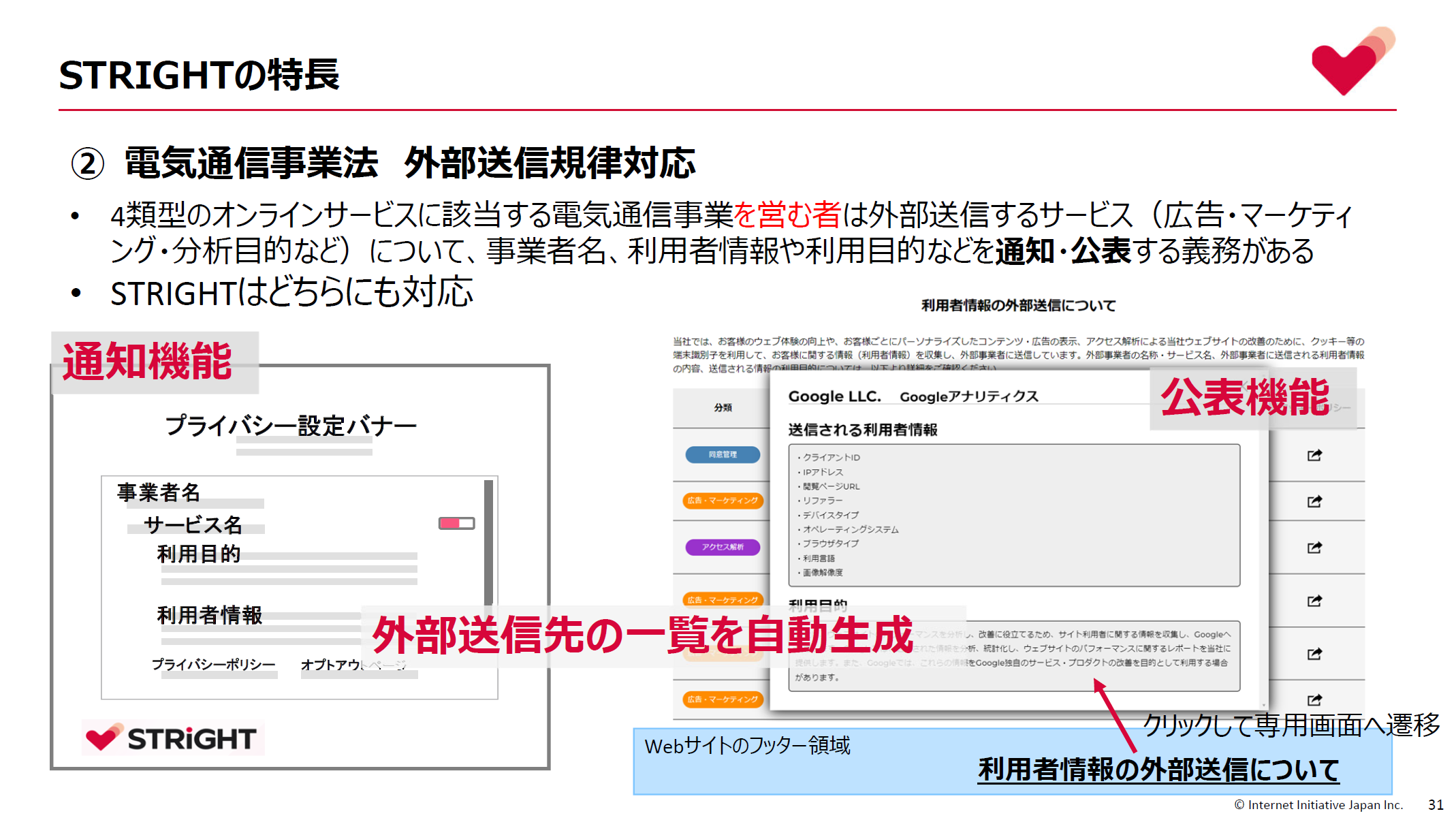This screenshot has width=1456, height=820.
Task: Open the external-link icon next to アクセス解析
Action: (1316, 548)
